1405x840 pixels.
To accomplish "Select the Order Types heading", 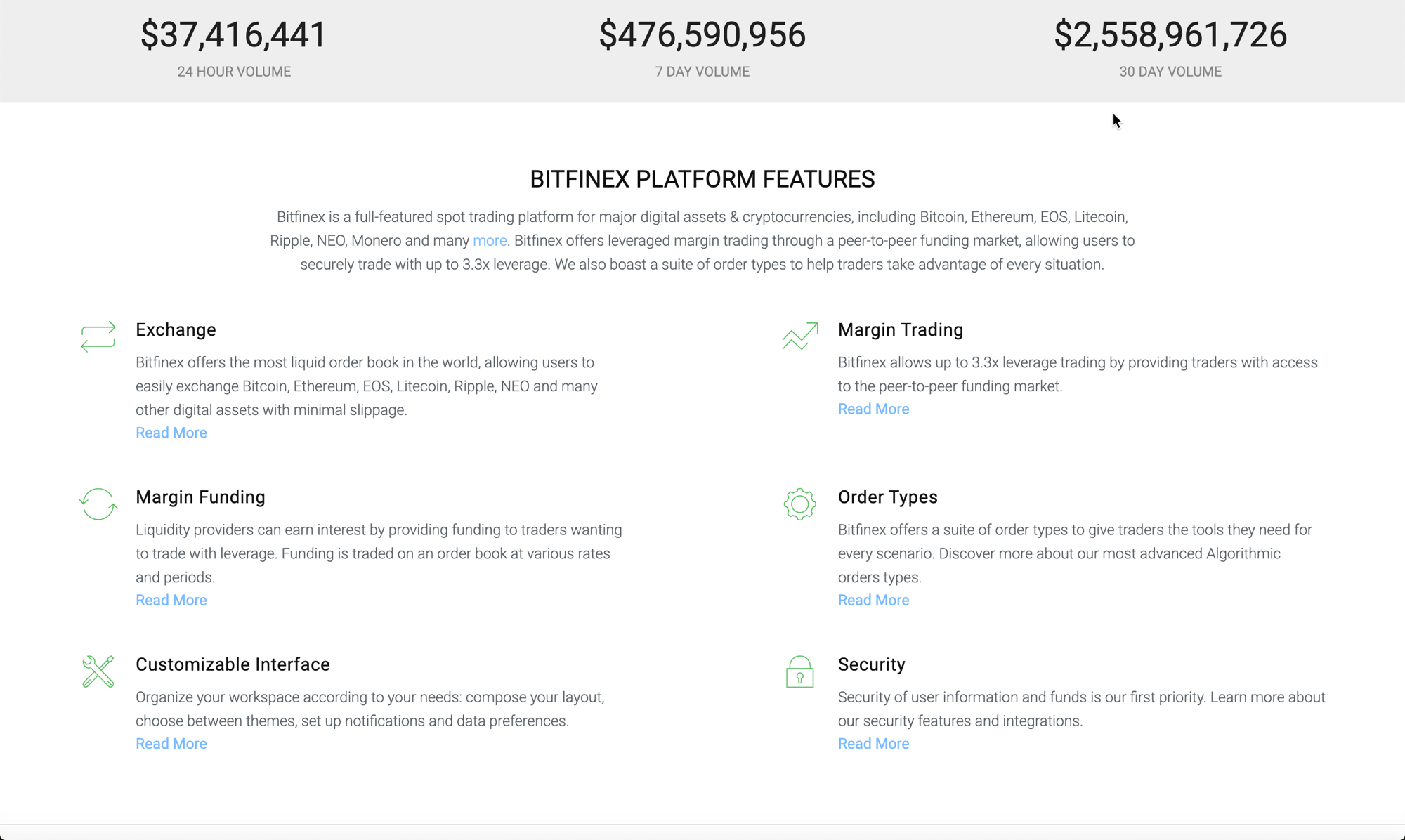I will pyautogui.click(x=887, y=497).
